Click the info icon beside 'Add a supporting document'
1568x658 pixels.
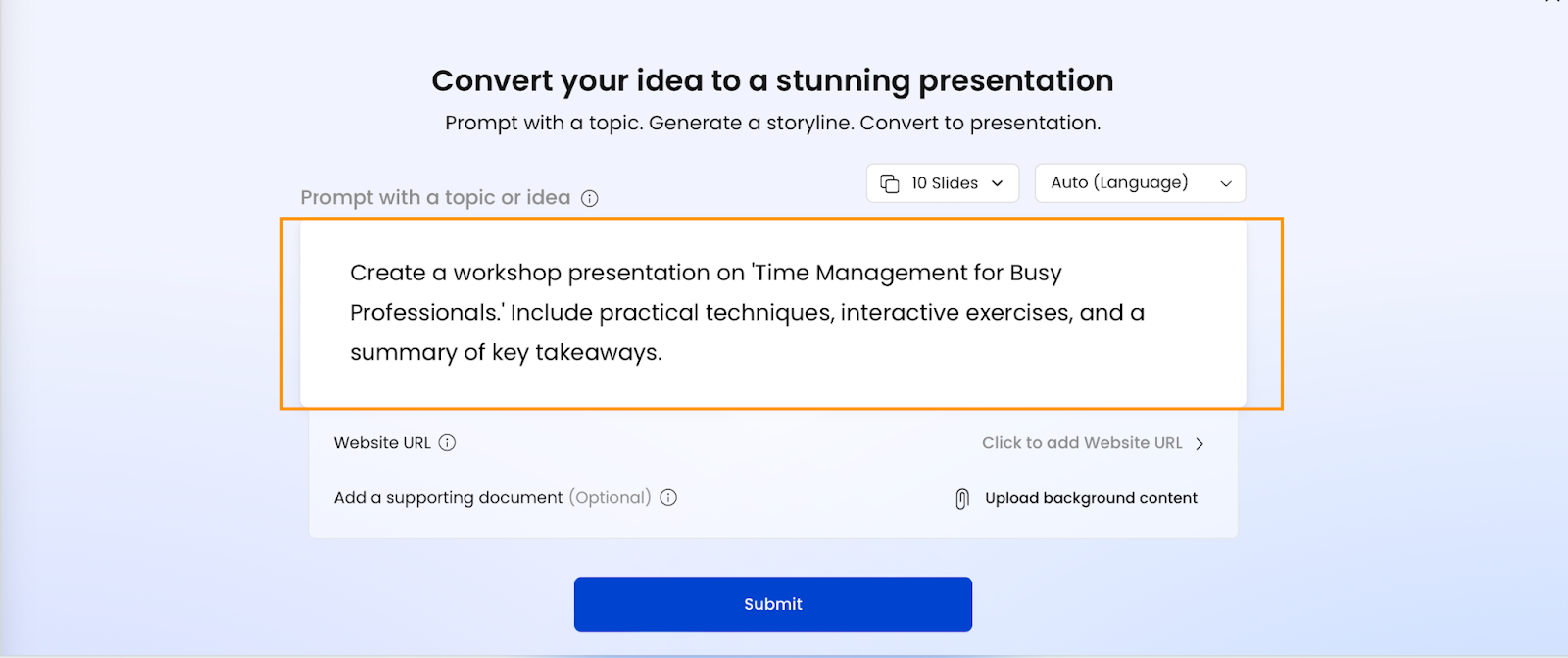pos(668,497)
